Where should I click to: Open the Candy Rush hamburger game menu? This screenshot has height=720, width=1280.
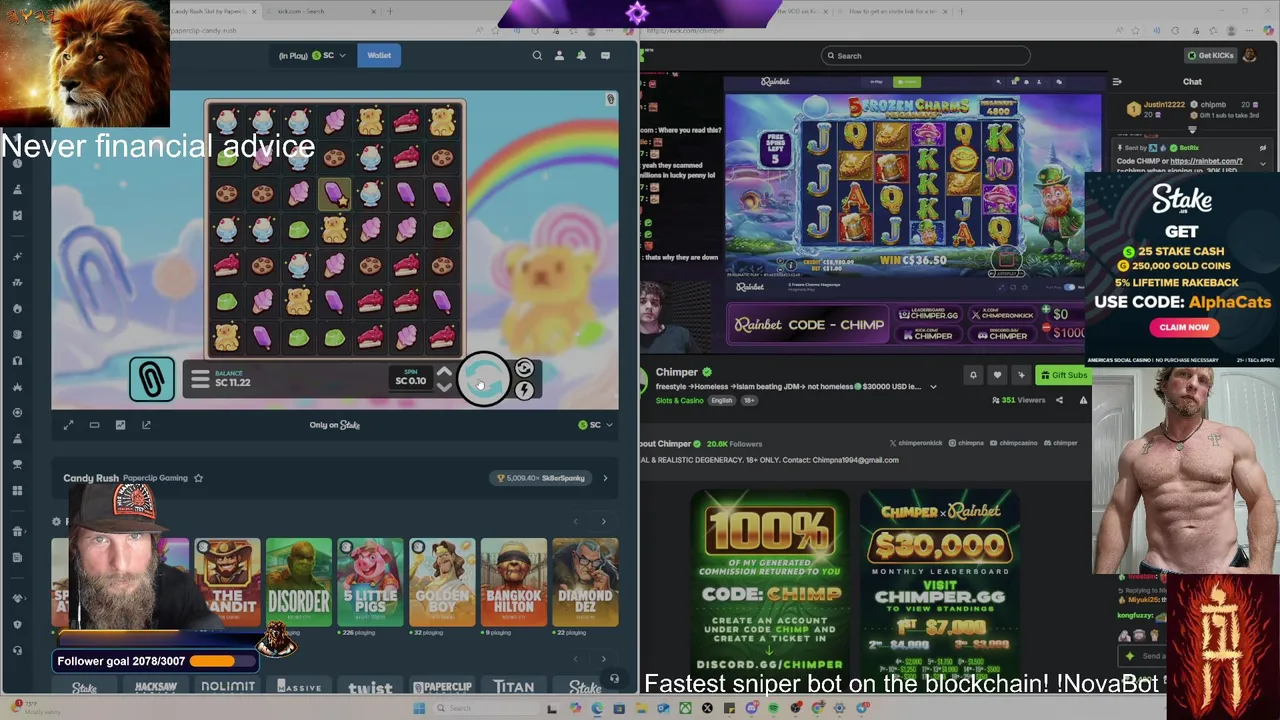point(200,380)
